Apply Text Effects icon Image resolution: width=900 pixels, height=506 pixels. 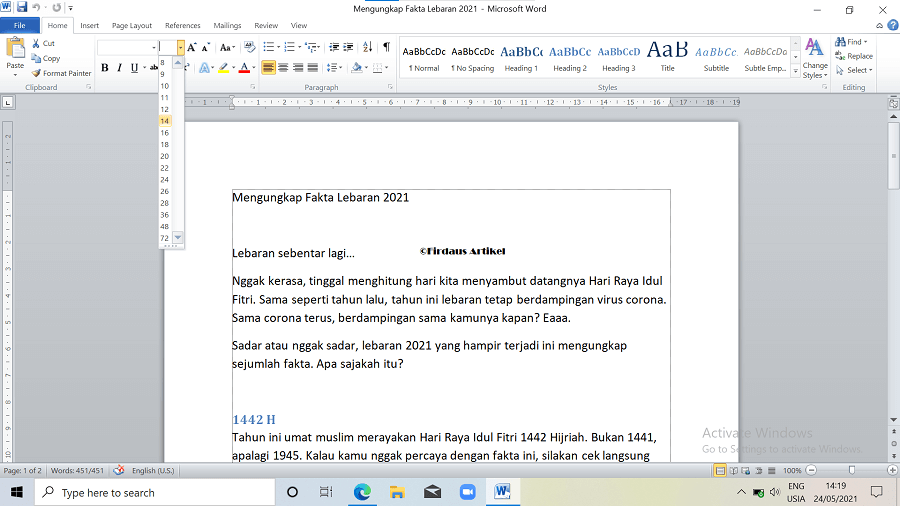point(204,68)
